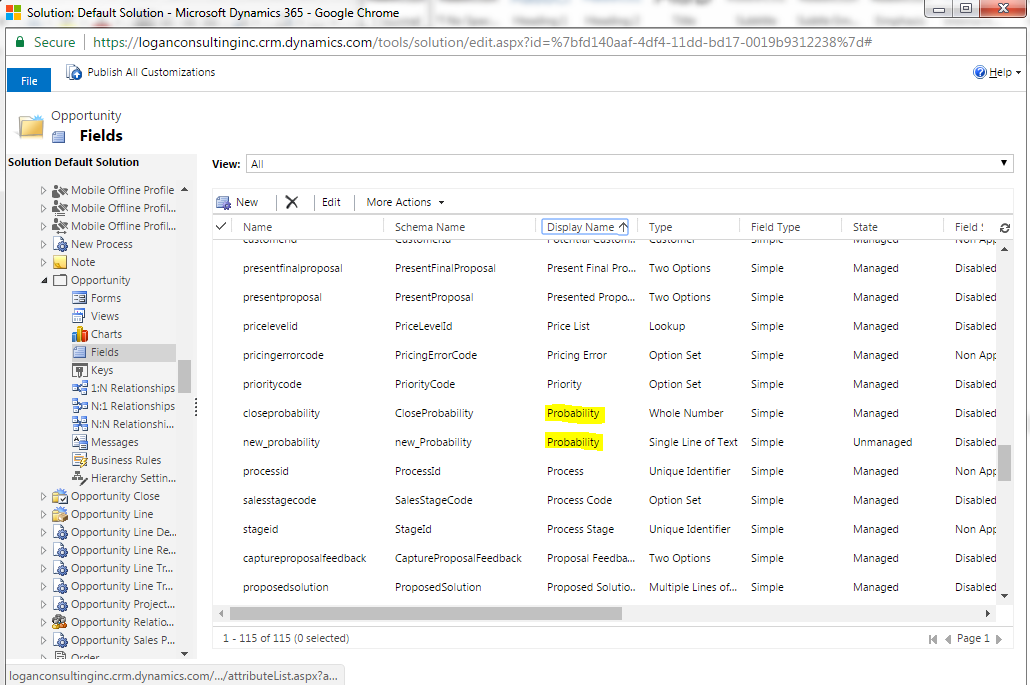Click the Help question mark icon
The image size is (1030, 685).
pos(980,73)
